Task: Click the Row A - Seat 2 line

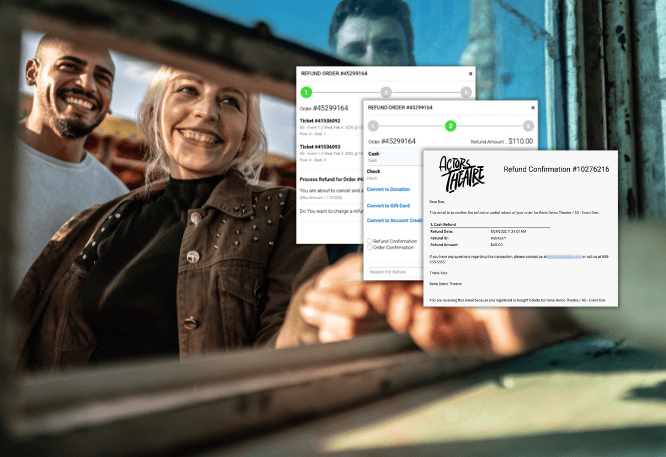Action: [x=313, y=160]
